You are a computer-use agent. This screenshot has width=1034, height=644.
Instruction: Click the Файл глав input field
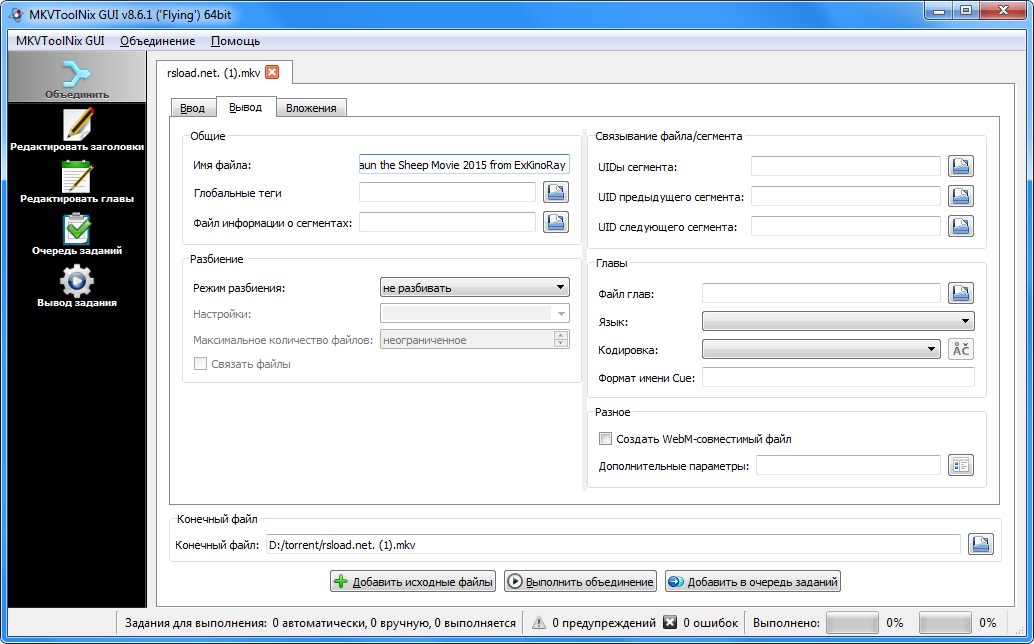click(x=821, y=293)
